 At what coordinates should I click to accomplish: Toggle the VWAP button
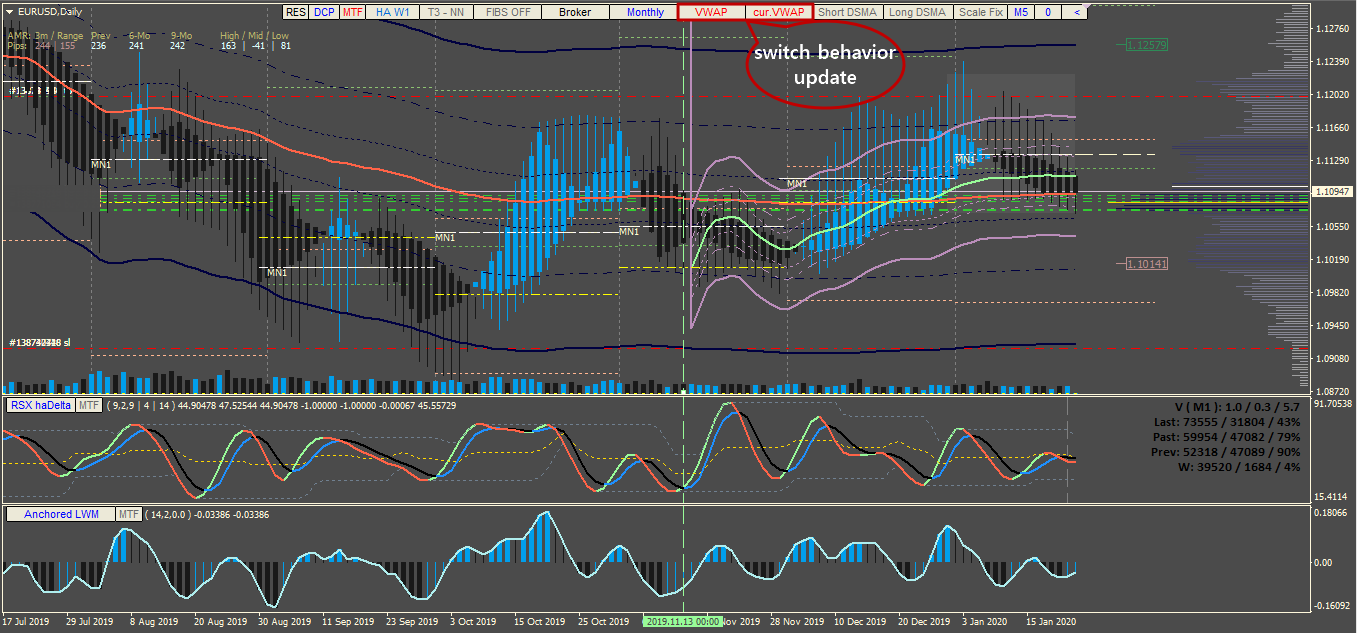click(711, 12)
